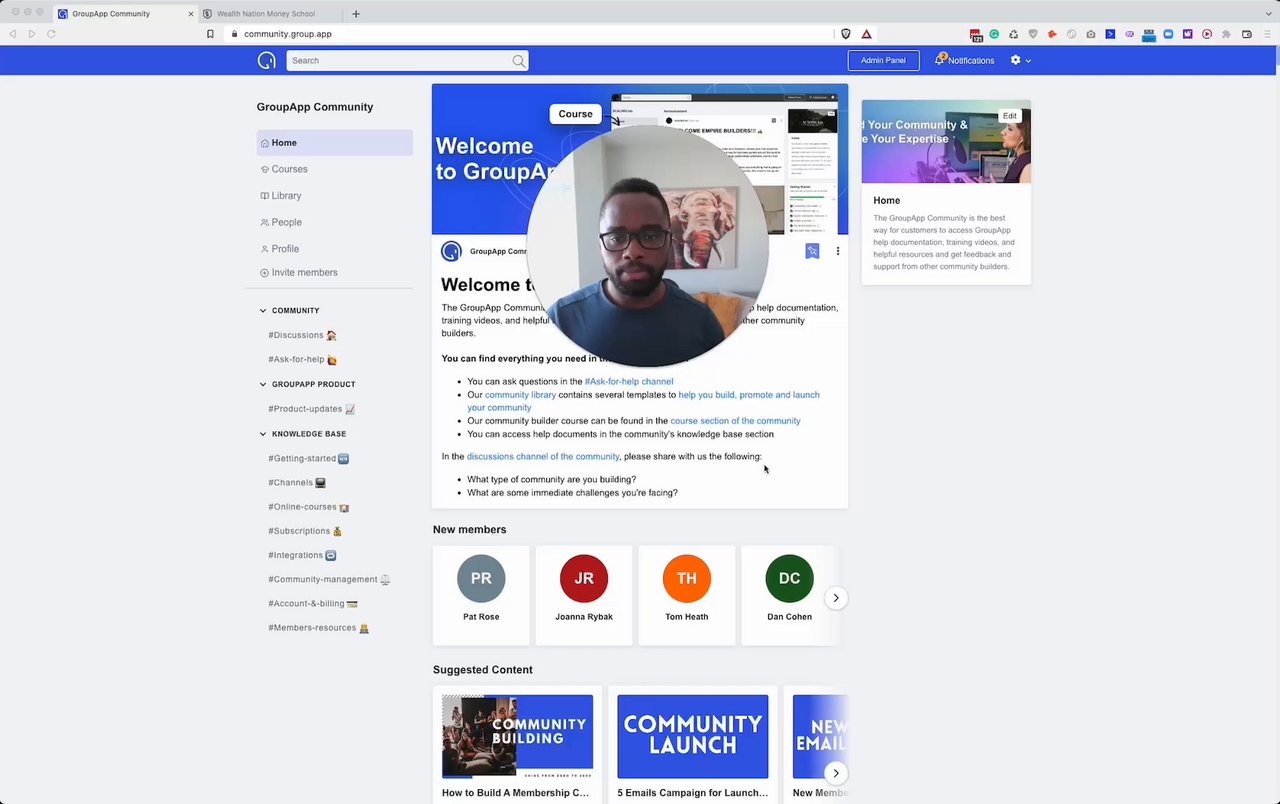Open Pat Rose member card
The image size is (1280, 804).
(481, 595)
